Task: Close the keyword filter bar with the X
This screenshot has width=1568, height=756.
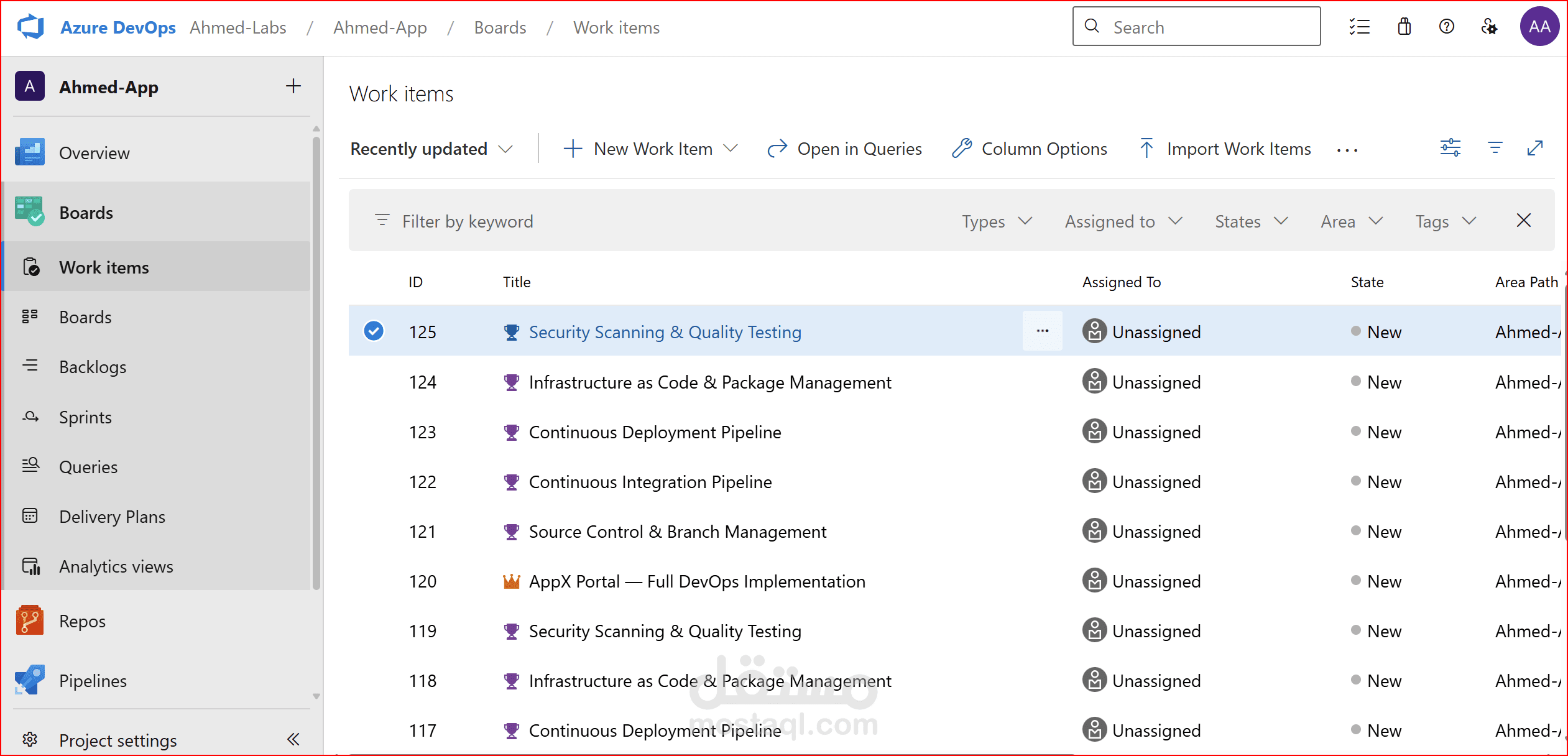Action: click(x=1524, y=220)
